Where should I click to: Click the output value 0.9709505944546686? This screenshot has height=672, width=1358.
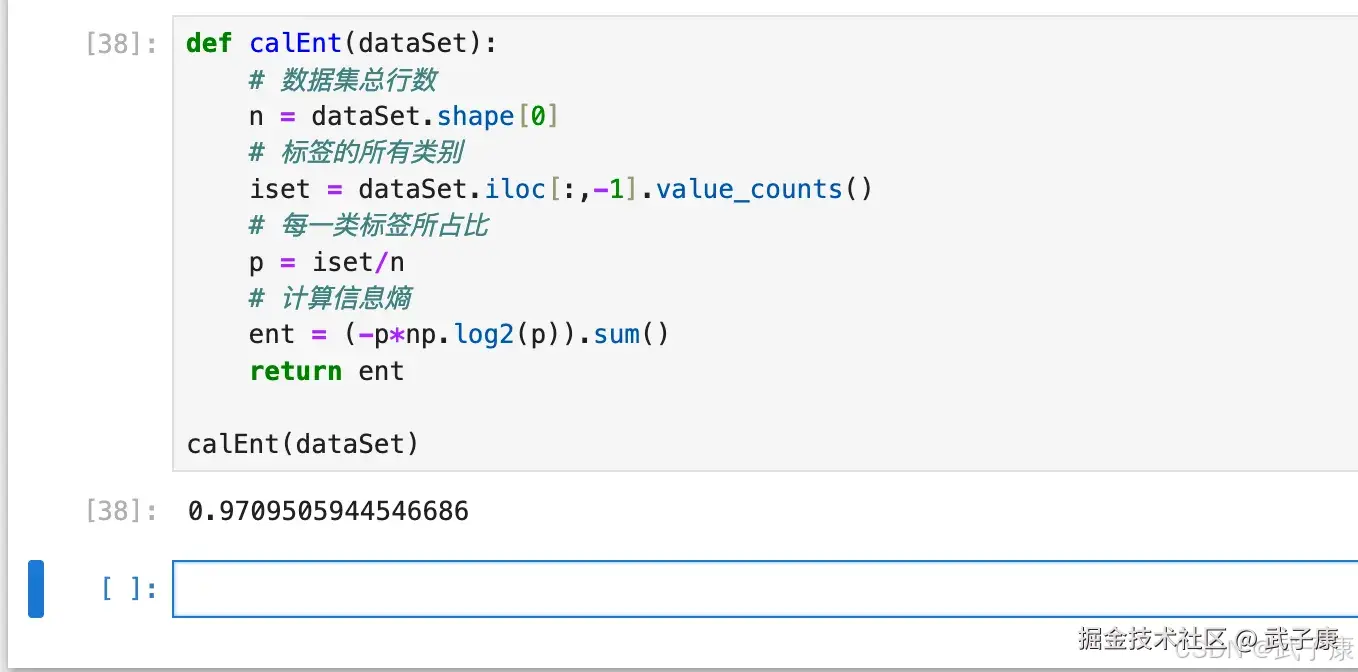coord(328,512)
